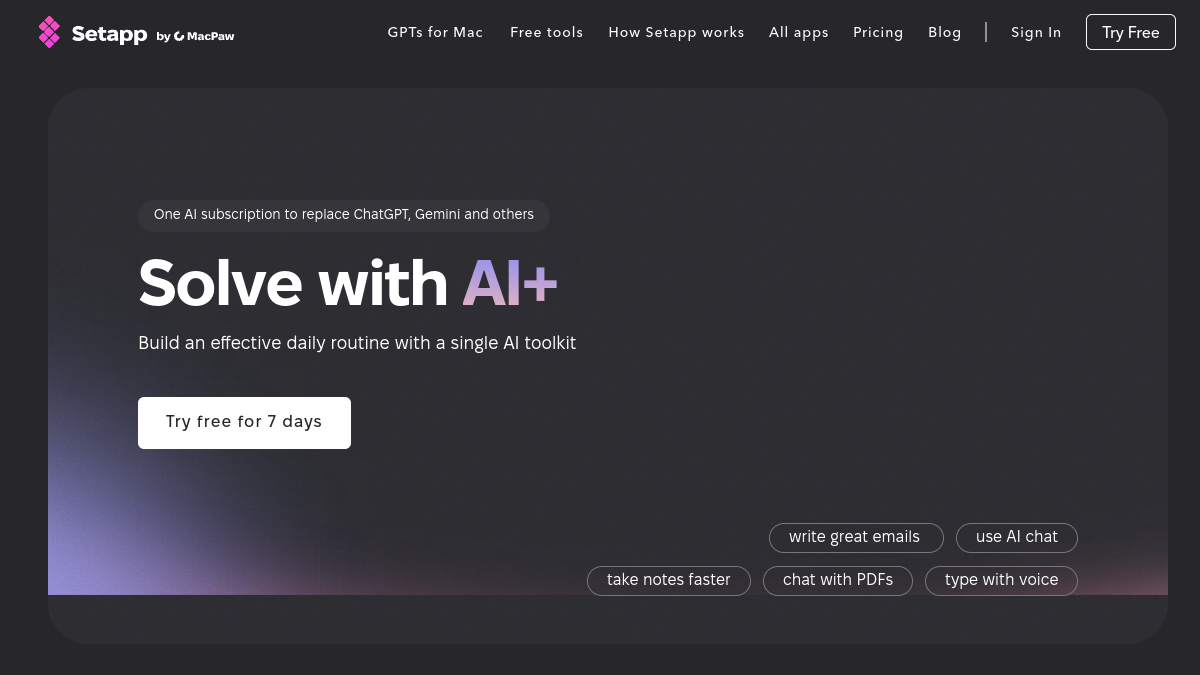This screenshot has height=675, width=1200.
Task: Browse All apps in navigation
Action: [799, 32]
